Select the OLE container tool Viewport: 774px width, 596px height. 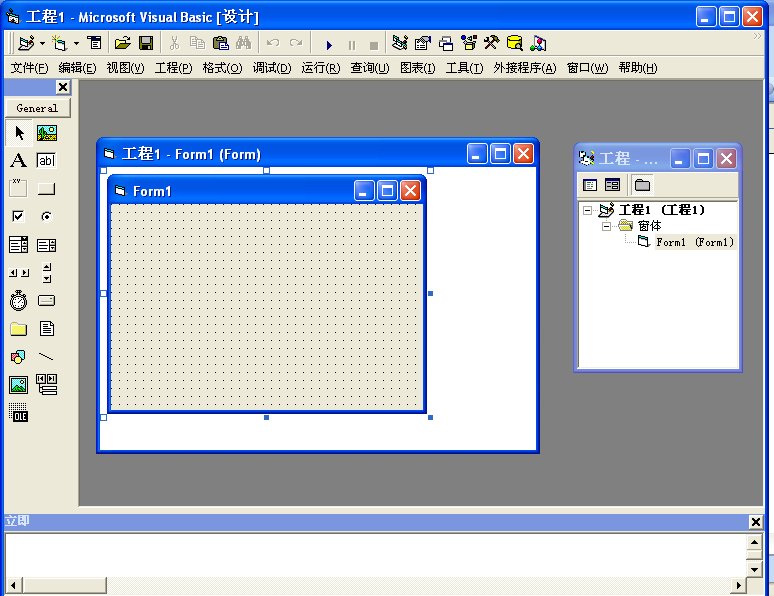(19, 412)
